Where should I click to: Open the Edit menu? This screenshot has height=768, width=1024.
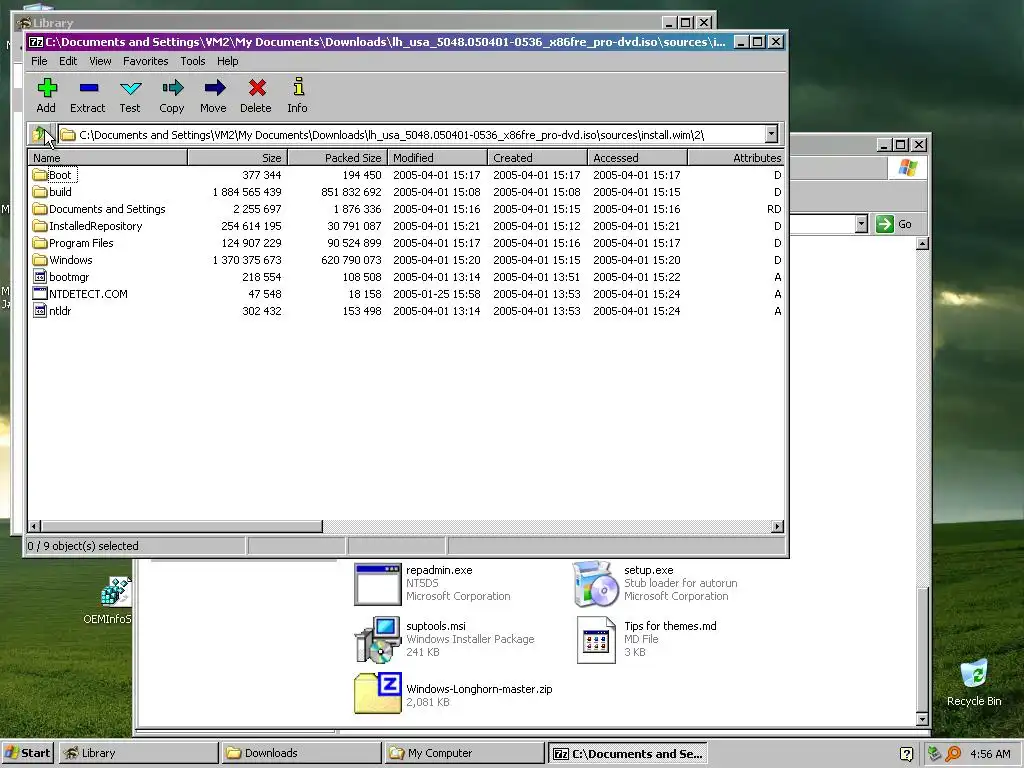click(x=68, y=61)
